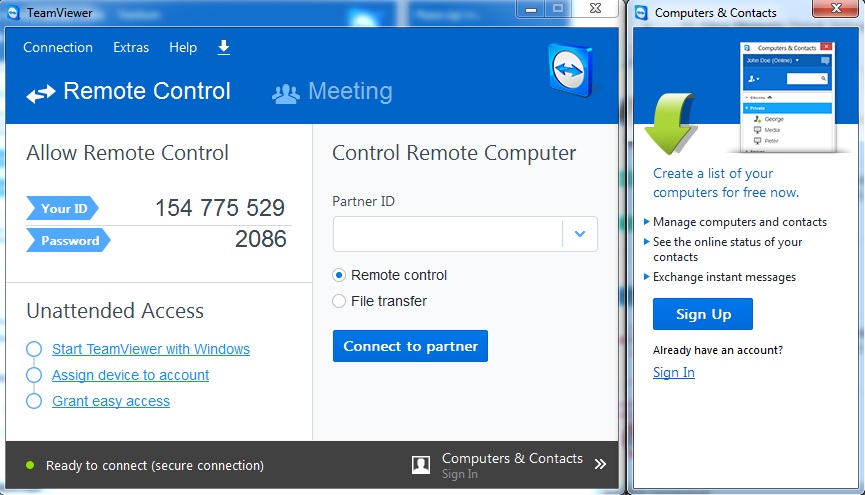Close the Computers & Contacts window
The image size is (865, 495).
tap(836, 8)
